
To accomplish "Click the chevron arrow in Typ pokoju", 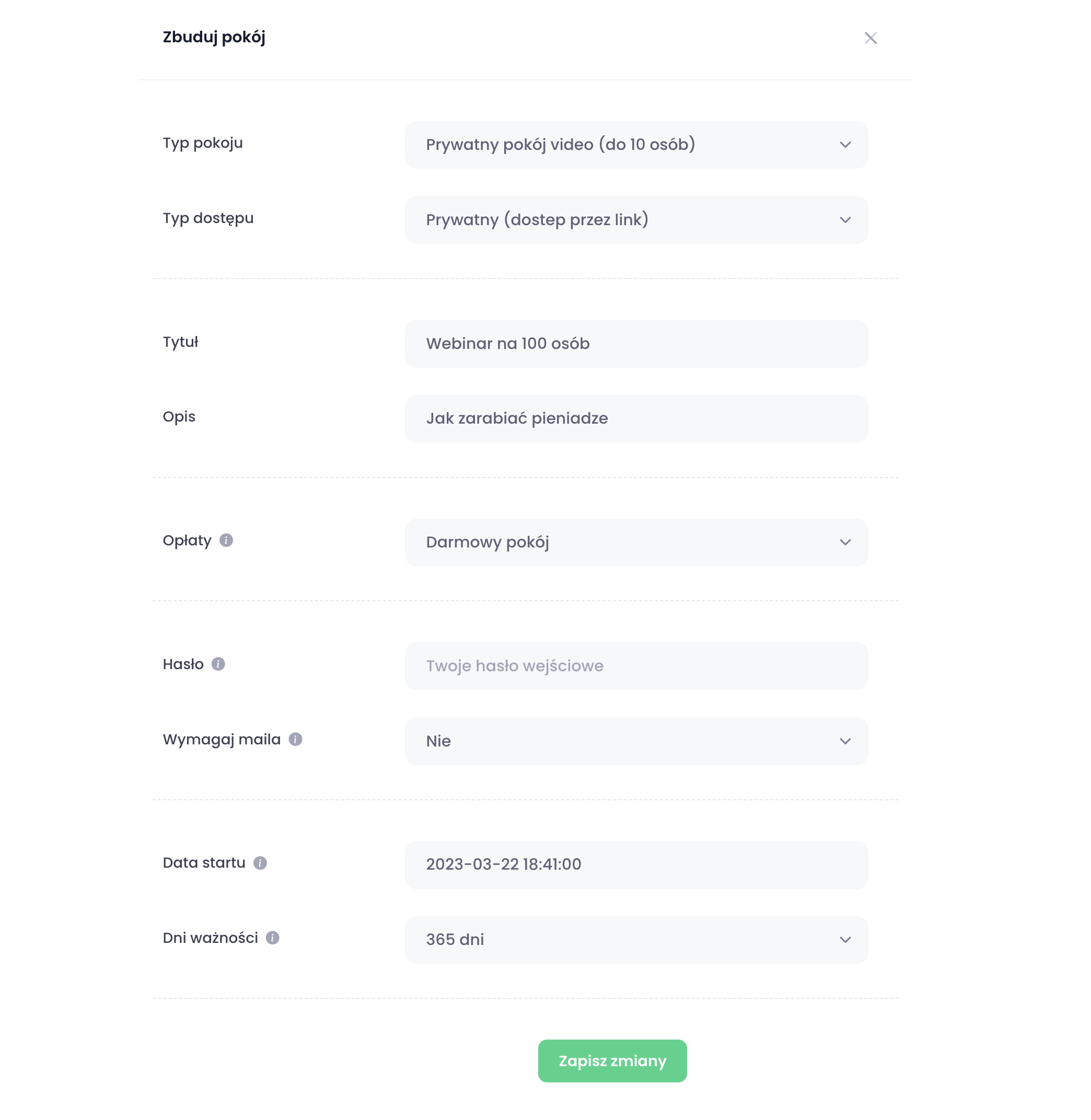I will 845,145.
